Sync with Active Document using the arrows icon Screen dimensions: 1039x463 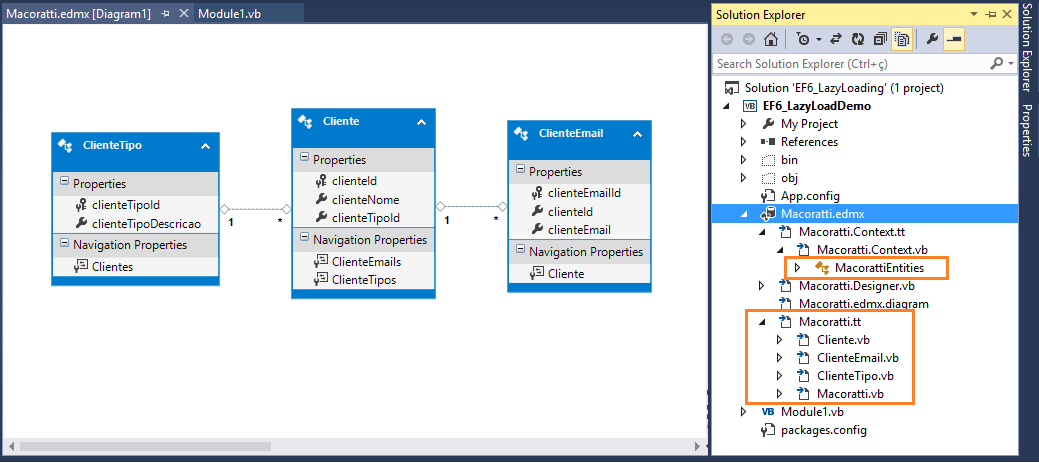[x=836, y=40]
